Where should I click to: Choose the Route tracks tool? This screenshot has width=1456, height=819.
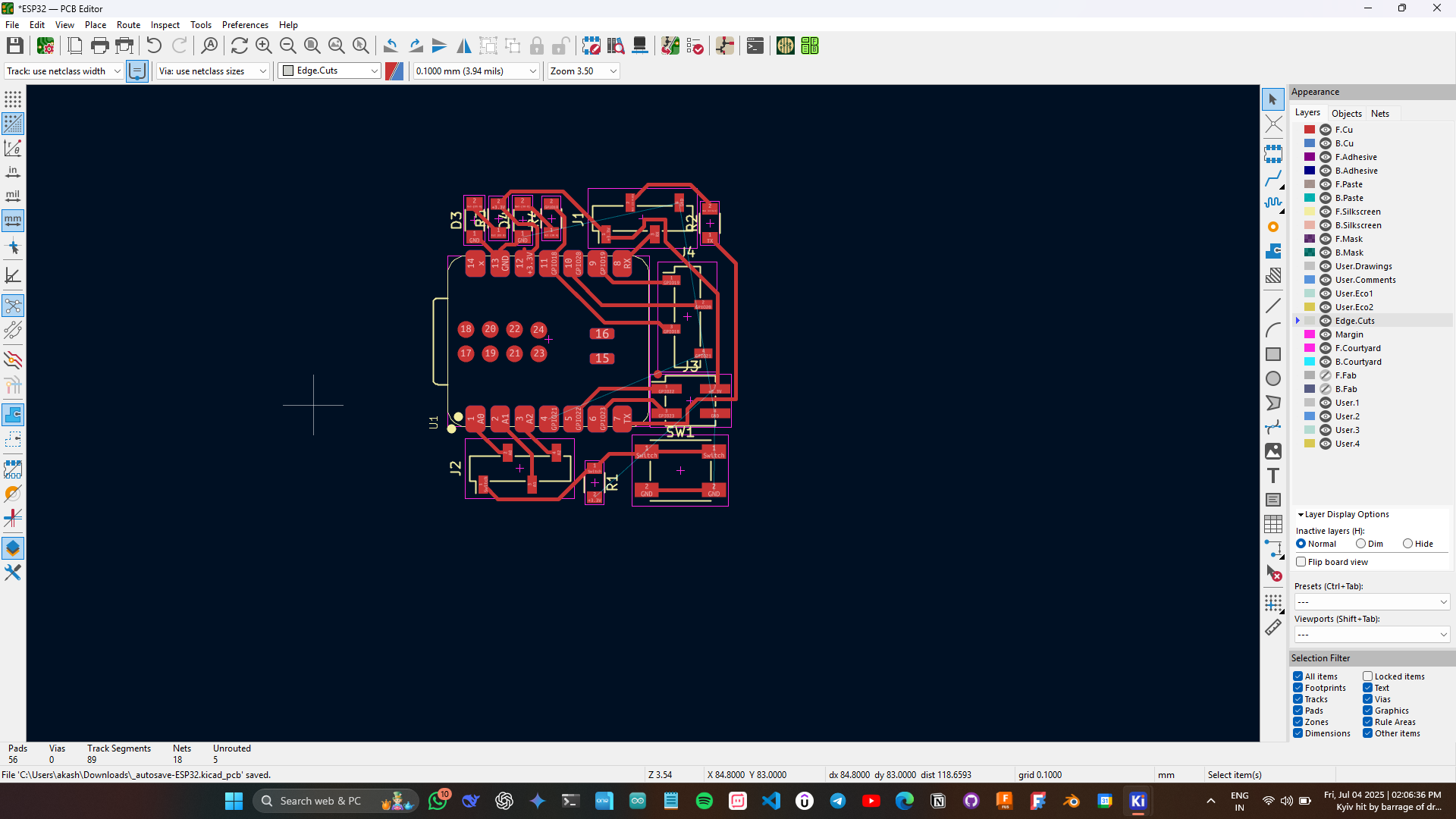tap(1273, 180)
